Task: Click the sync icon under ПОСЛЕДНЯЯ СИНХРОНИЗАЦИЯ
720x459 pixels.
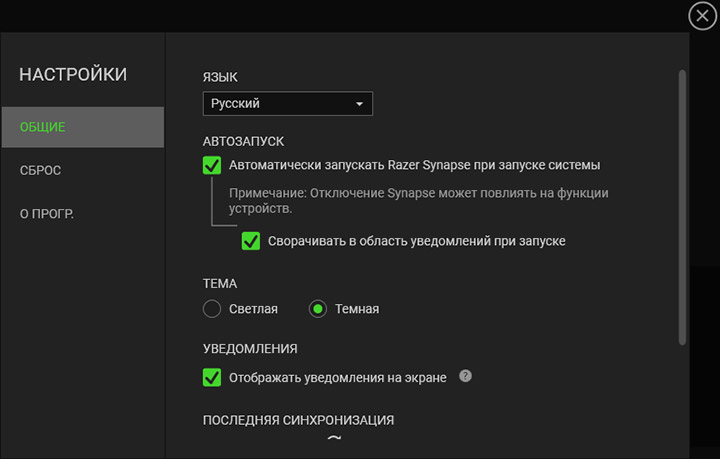Action: (334, 438)
